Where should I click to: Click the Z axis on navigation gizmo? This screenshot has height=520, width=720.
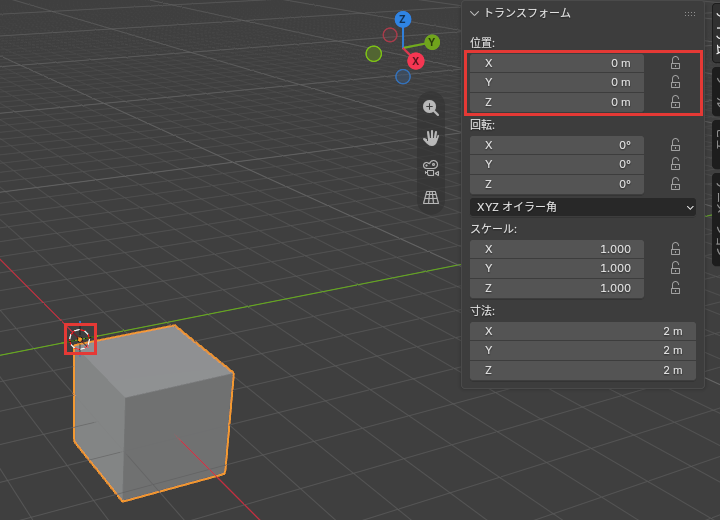[403, 19]
